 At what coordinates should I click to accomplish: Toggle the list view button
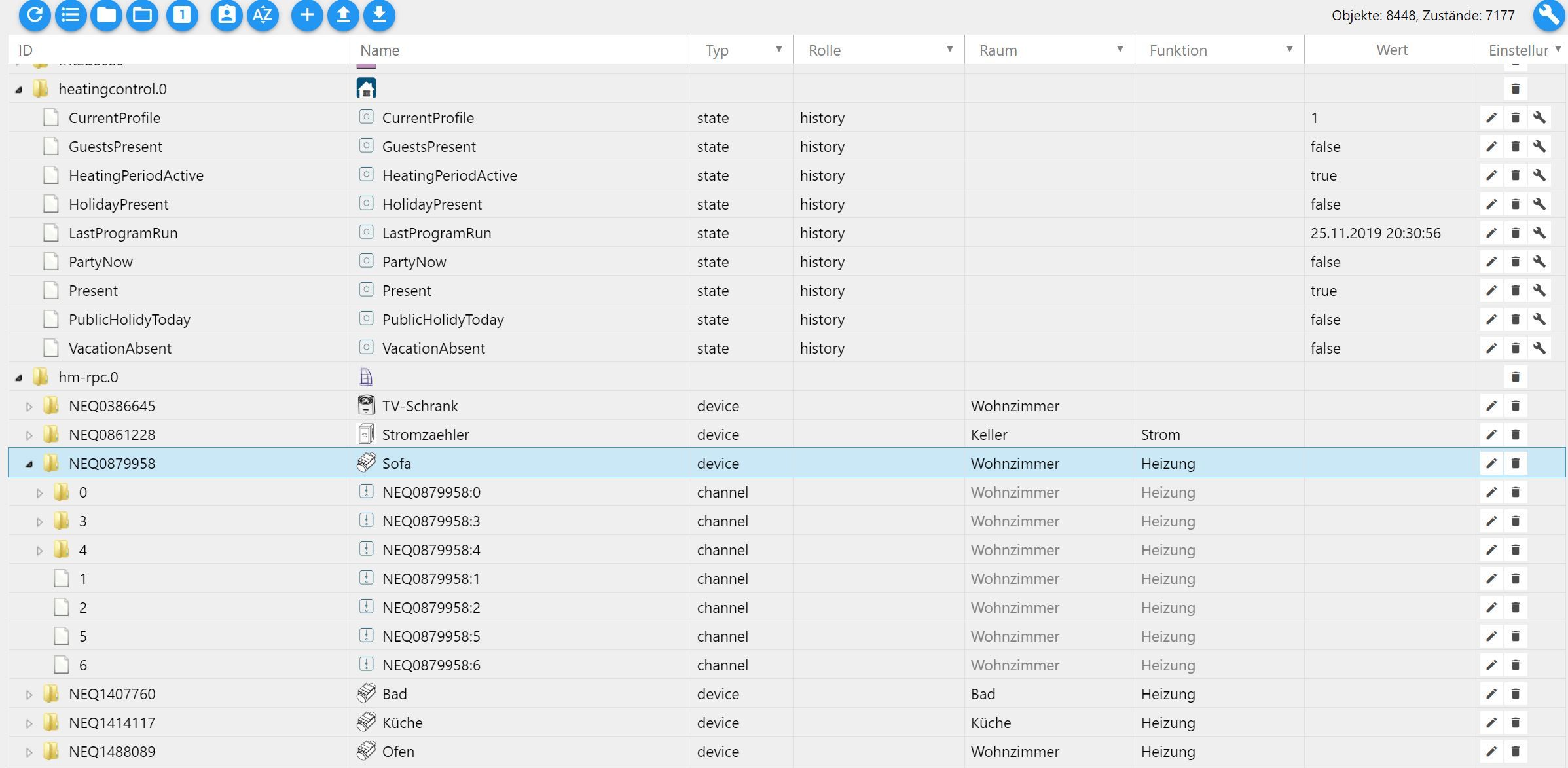click(x=71, y=15)
